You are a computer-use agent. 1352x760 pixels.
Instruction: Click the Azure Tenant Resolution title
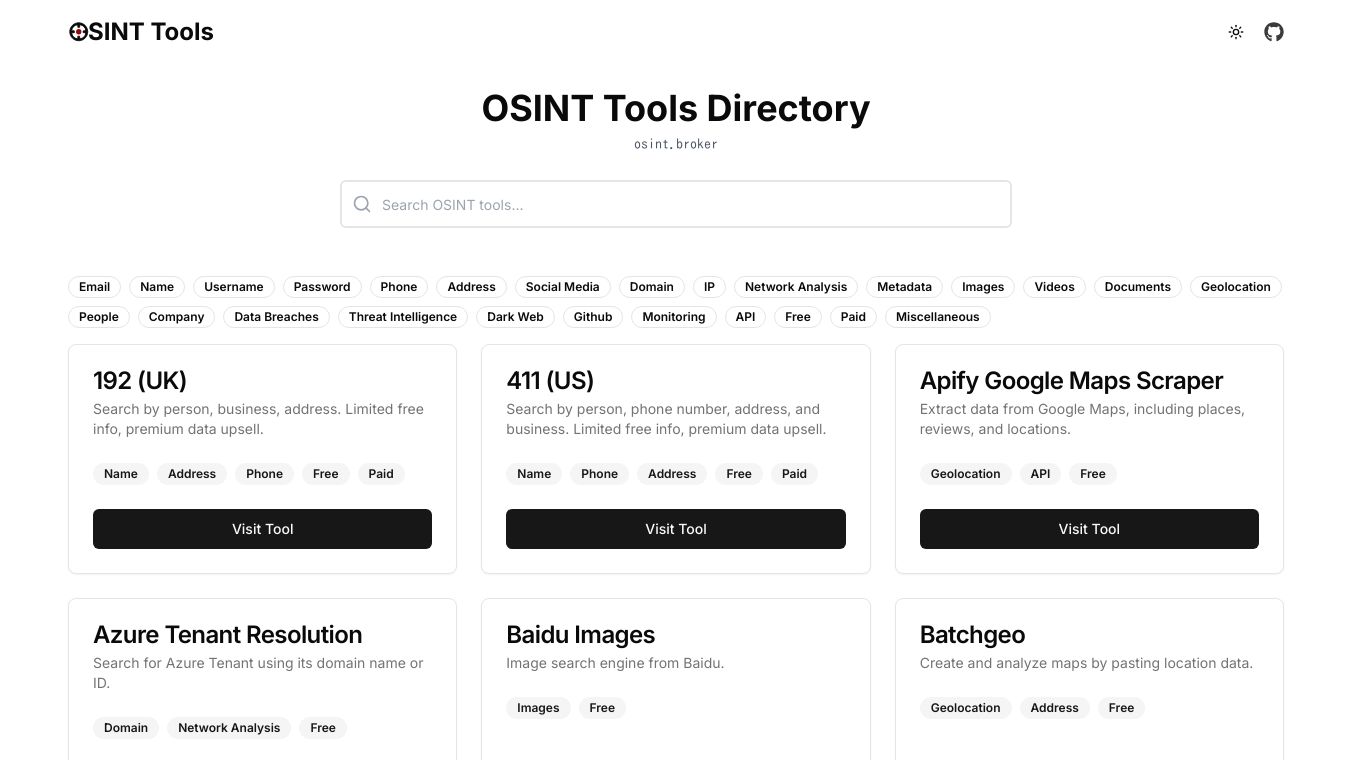(x=228, y=635)
